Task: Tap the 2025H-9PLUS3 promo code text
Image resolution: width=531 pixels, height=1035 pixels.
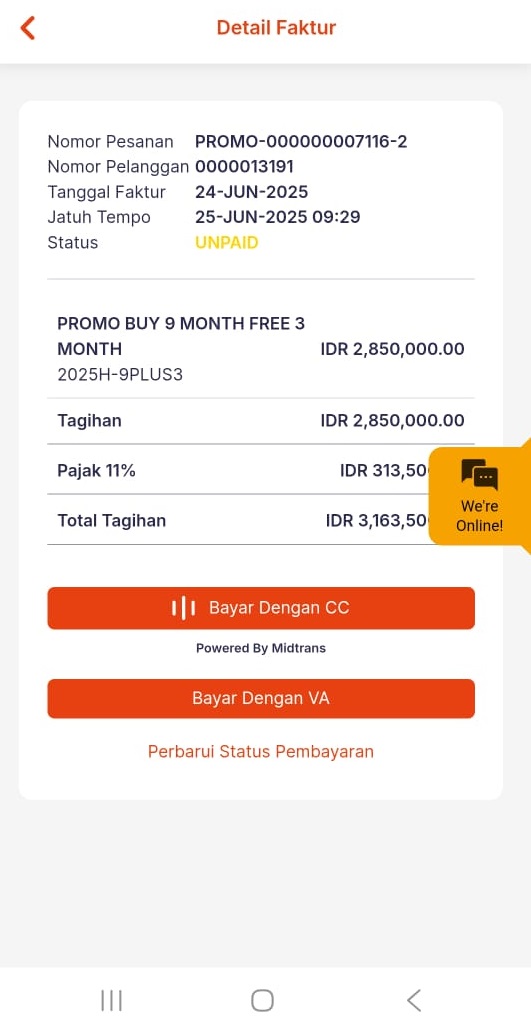Action: pyautogui.click(x=120, y=375)
